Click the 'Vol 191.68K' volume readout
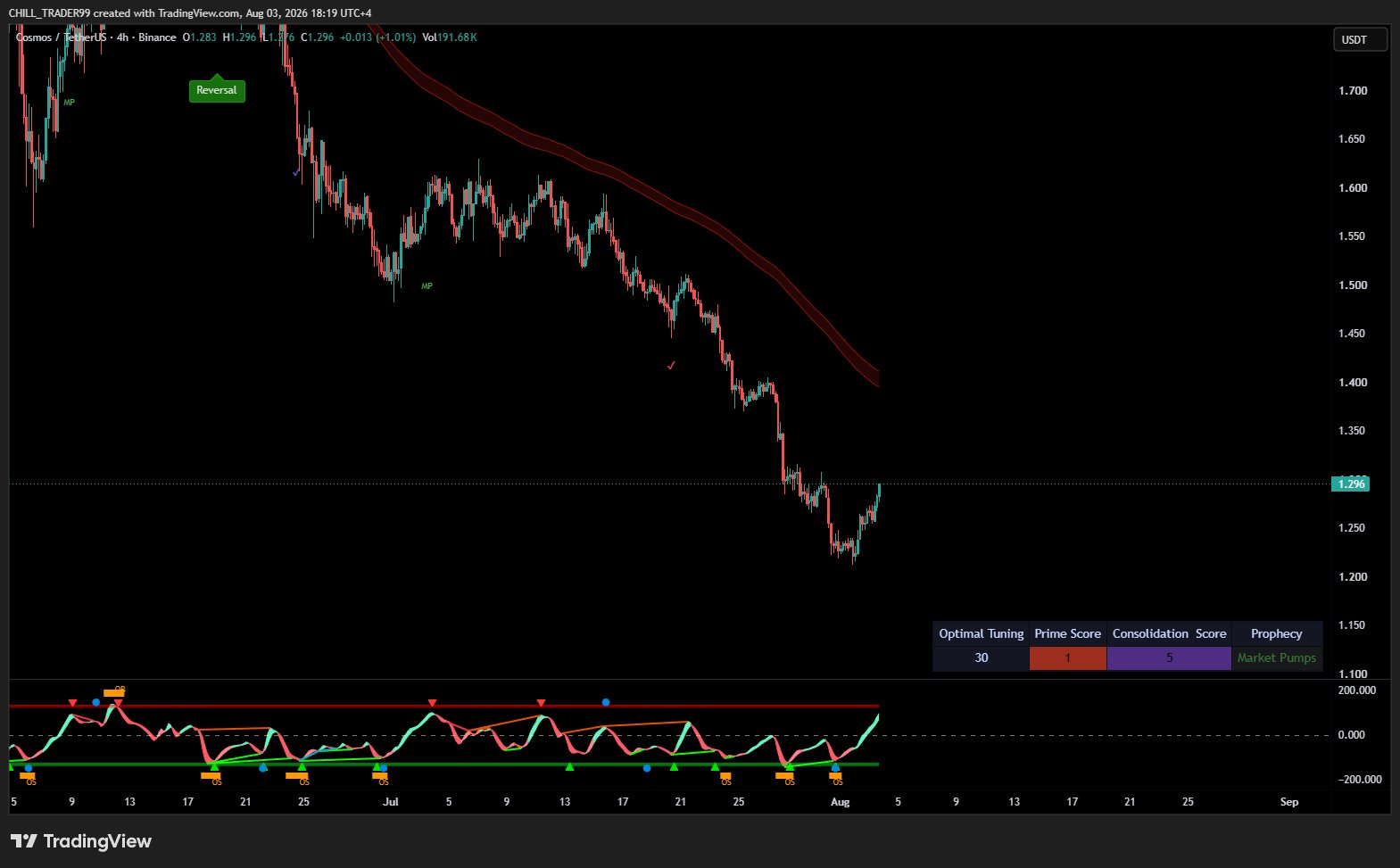The image size is (1400, 868). (x=450, y=37)
